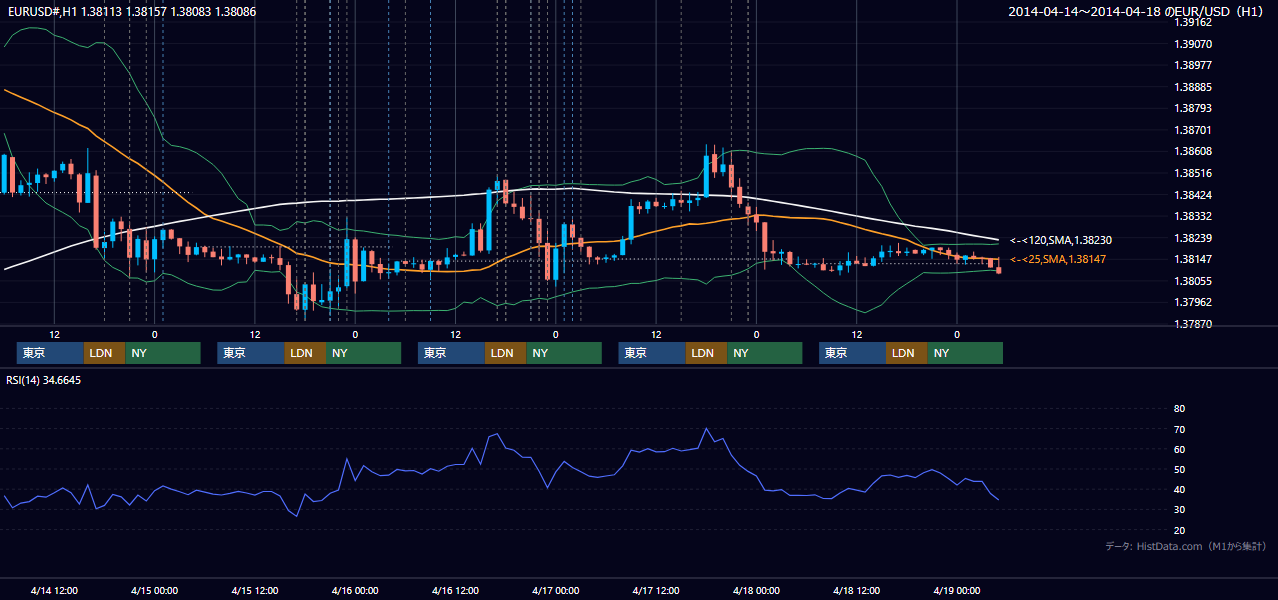The image size is (1278, 600).
Task: Click the 4/14 12:00 date label
Action: (54, 590)
